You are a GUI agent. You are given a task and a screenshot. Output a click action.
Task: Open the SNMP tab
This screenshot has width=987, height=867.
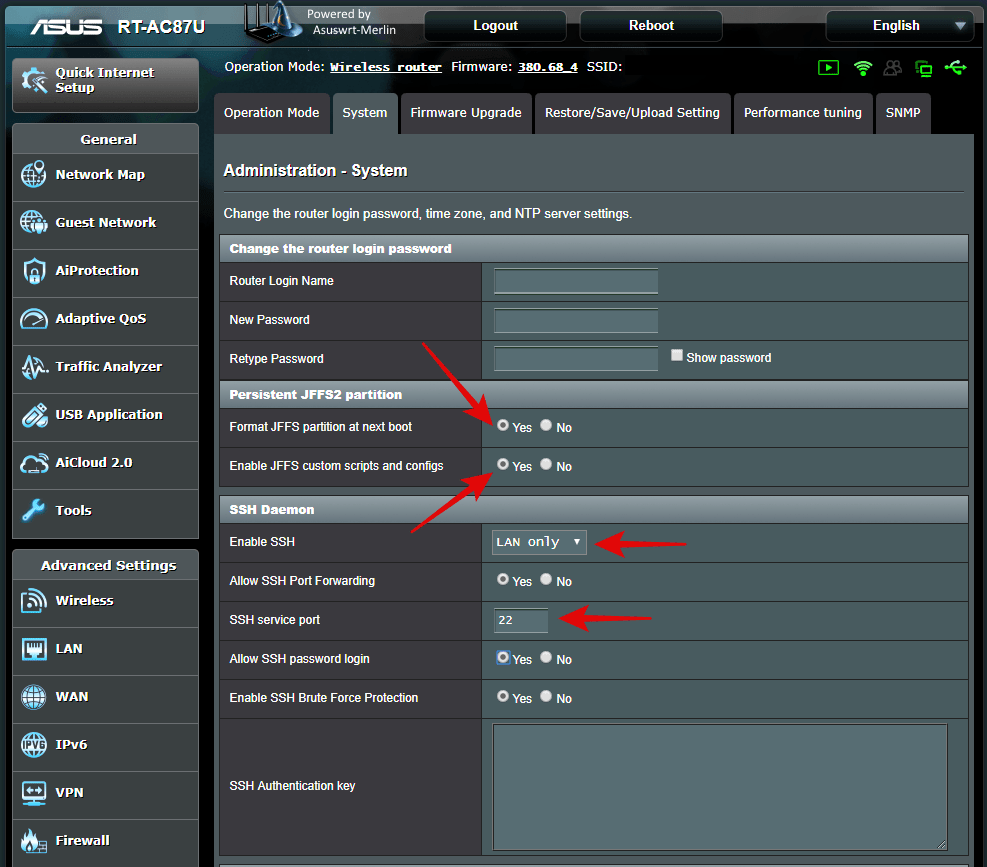tap(903, 113)
